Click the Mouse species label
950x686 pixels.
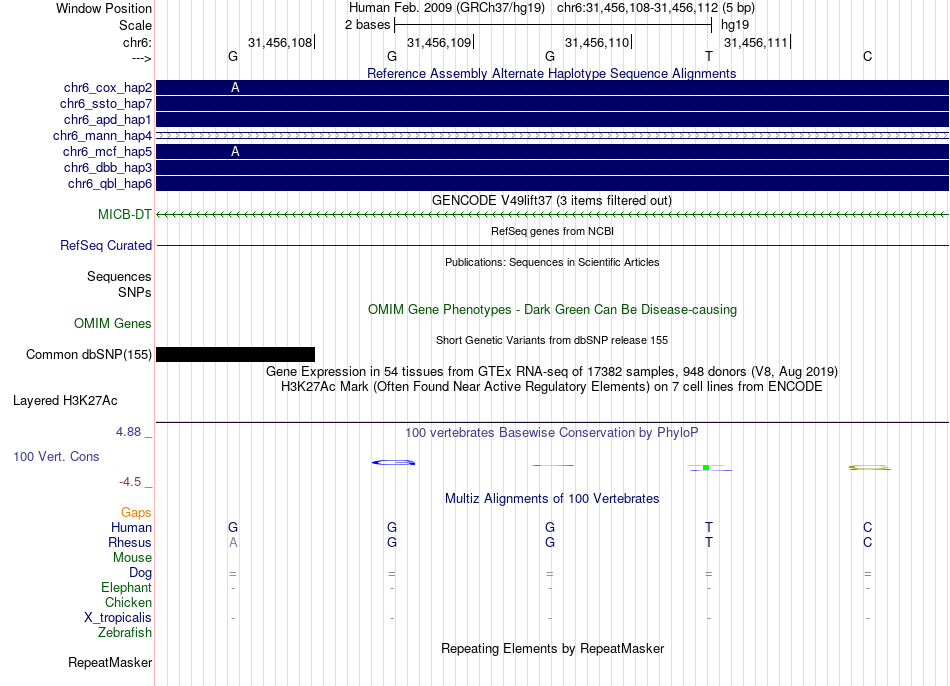point(132,558)
